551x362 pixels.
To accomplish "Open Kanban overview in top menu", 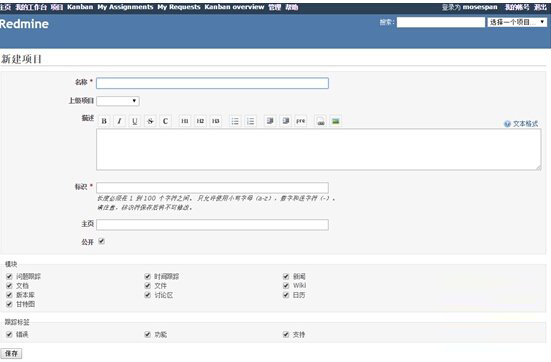I will pos(234,7).
